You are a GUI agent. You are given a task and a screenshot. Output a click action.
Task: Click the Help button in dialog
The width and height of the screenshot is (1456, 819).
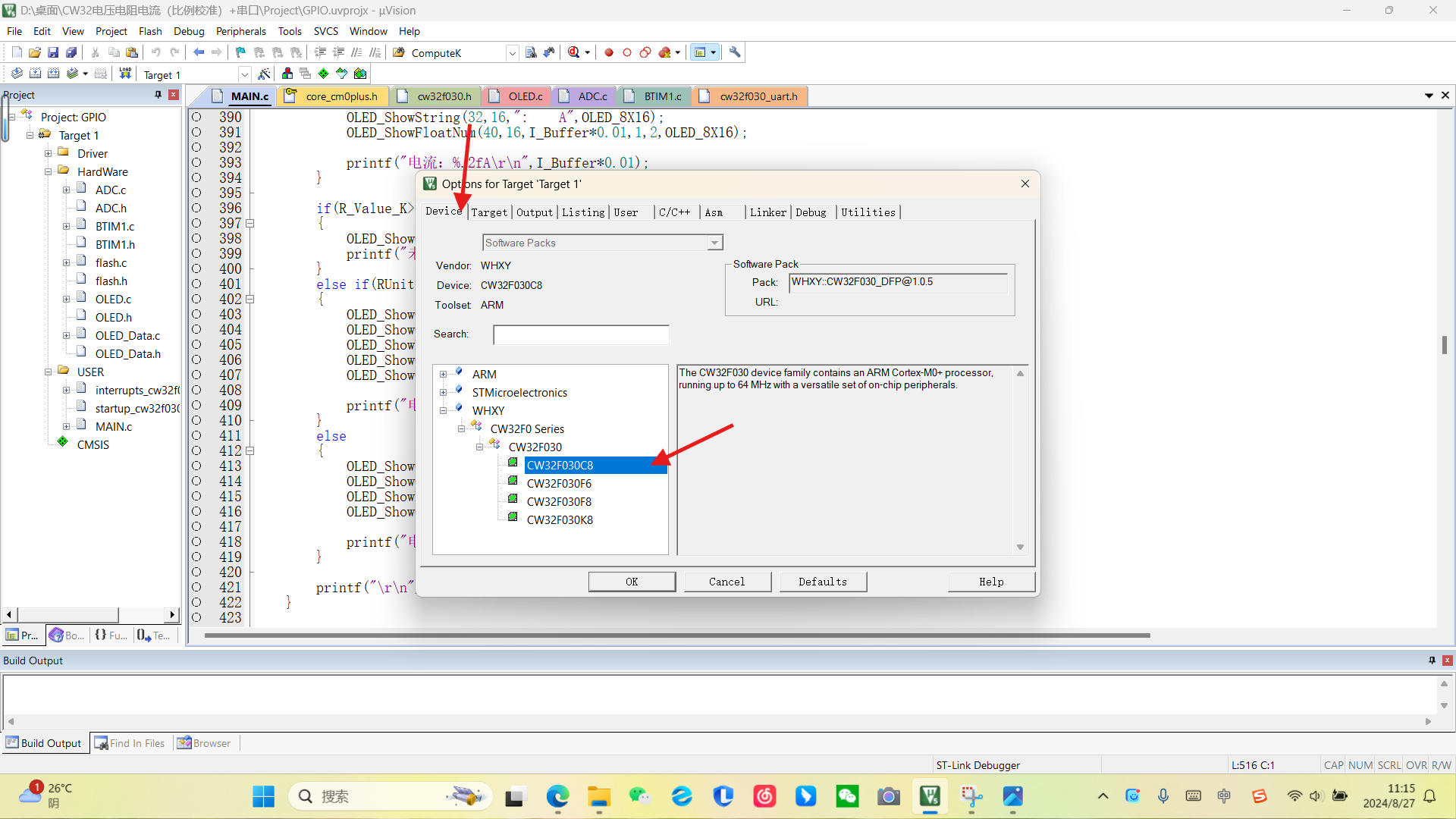click(991, 582)
